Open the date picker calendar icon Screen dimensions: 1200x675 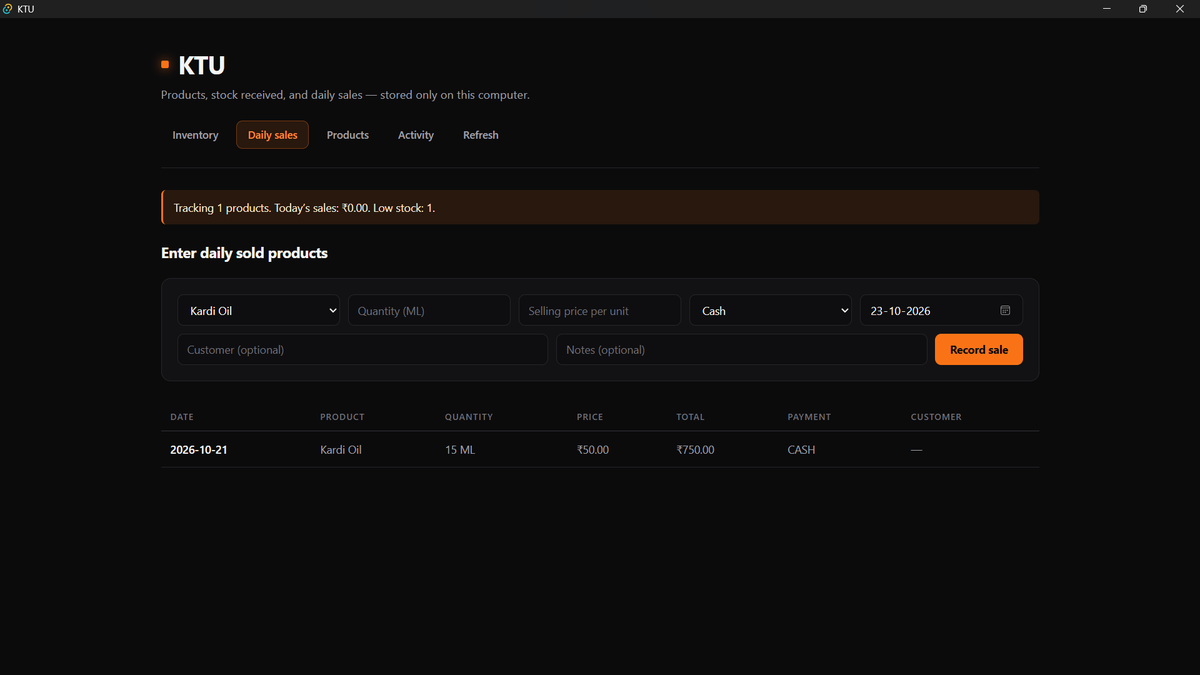(x=1005, y=311)
